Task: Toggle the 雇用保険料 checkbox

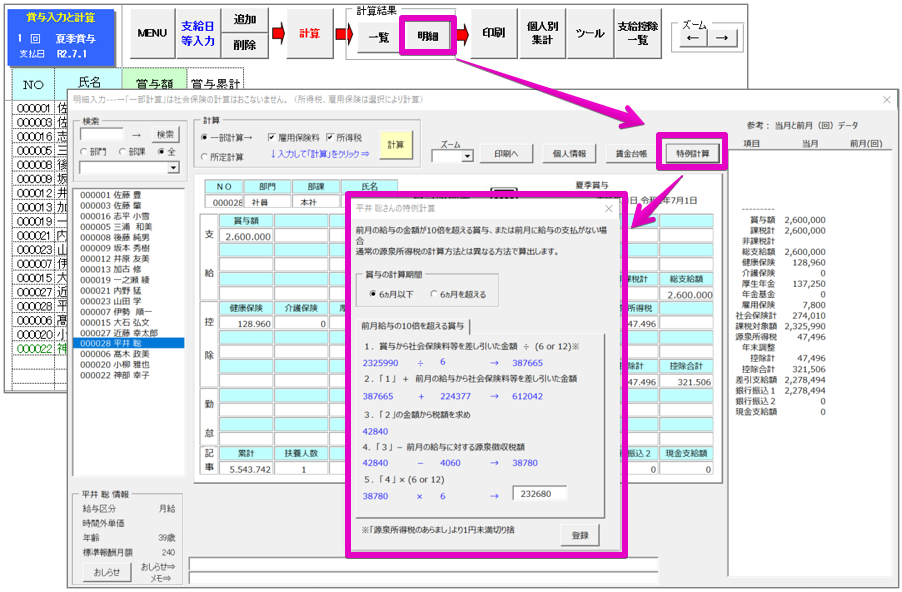Action: pos(294,138)
